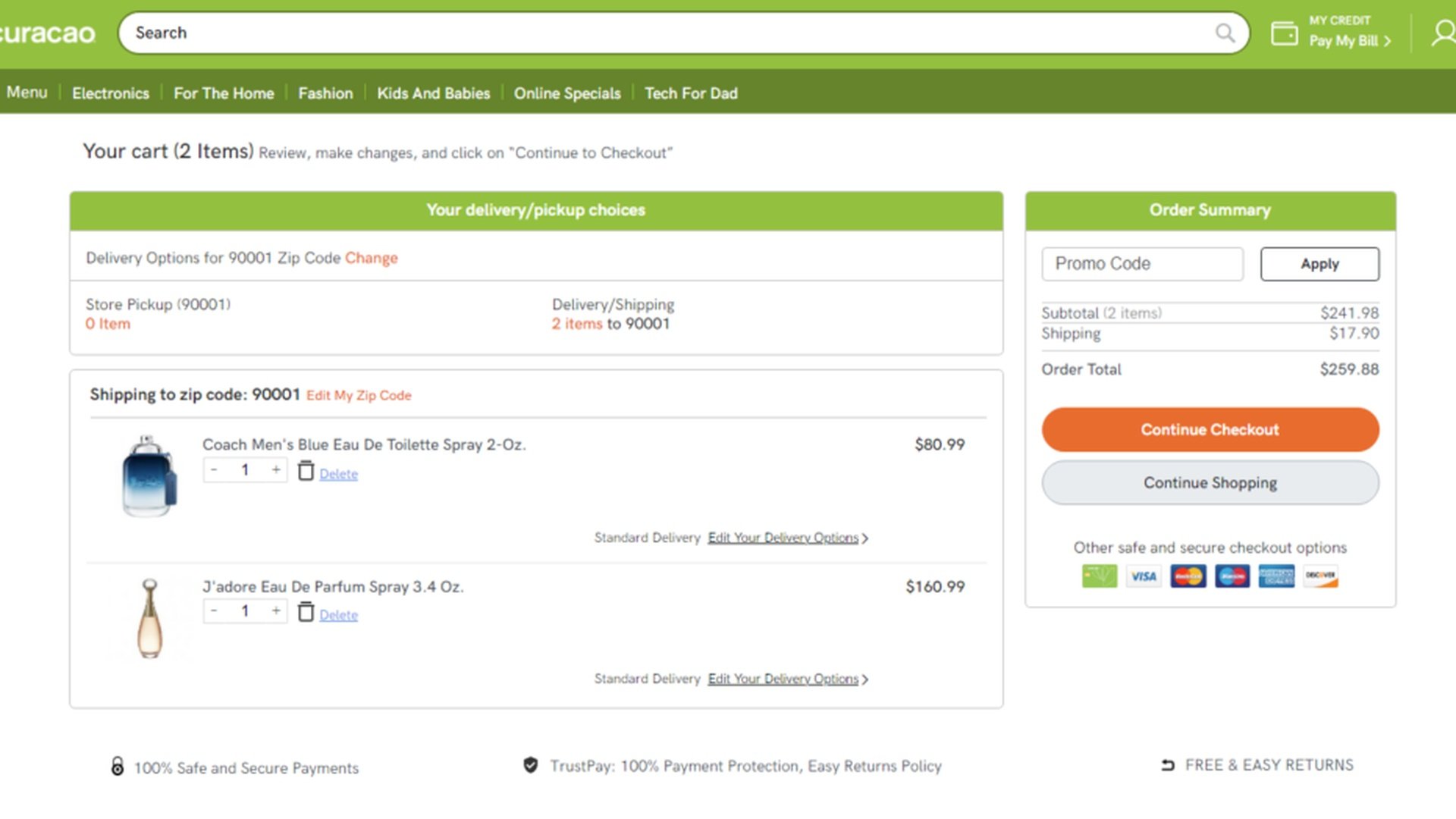Click the trash icon for Coach cologne
Screen dimensions: 1456x819
(x=306, y=470)
